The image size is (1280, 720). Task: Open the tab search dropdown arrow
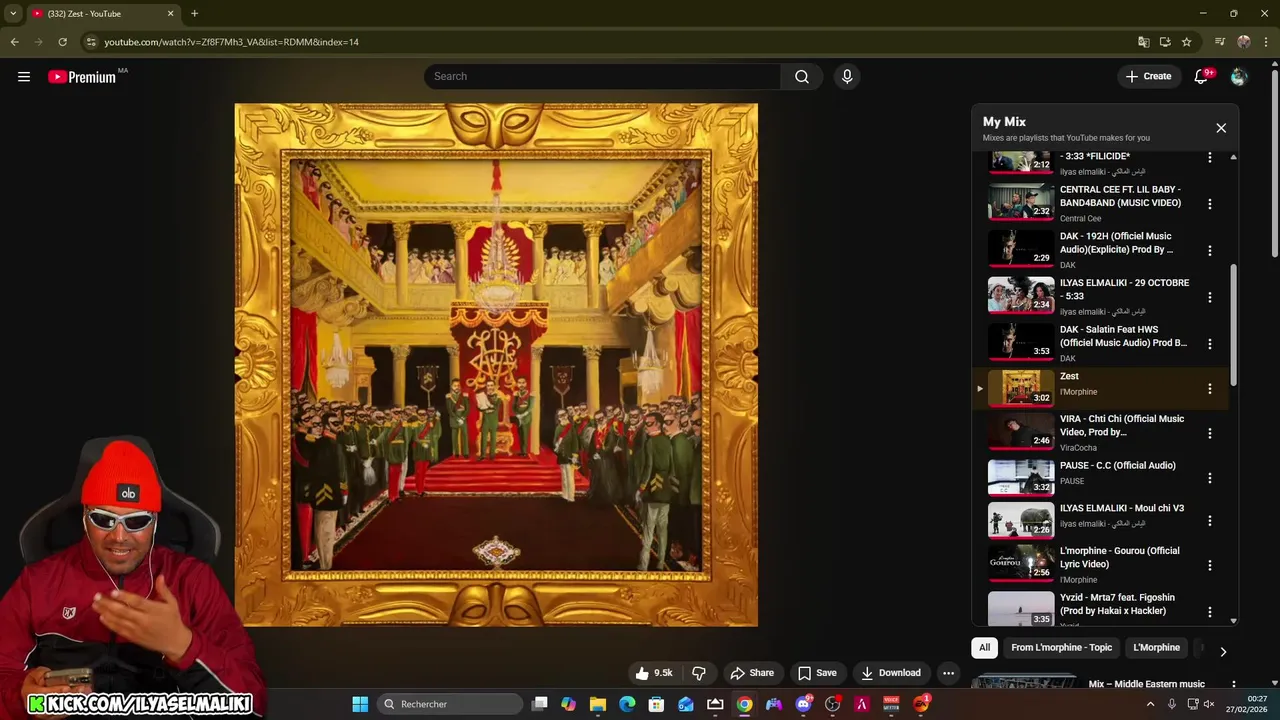click(x=13, y=14)
